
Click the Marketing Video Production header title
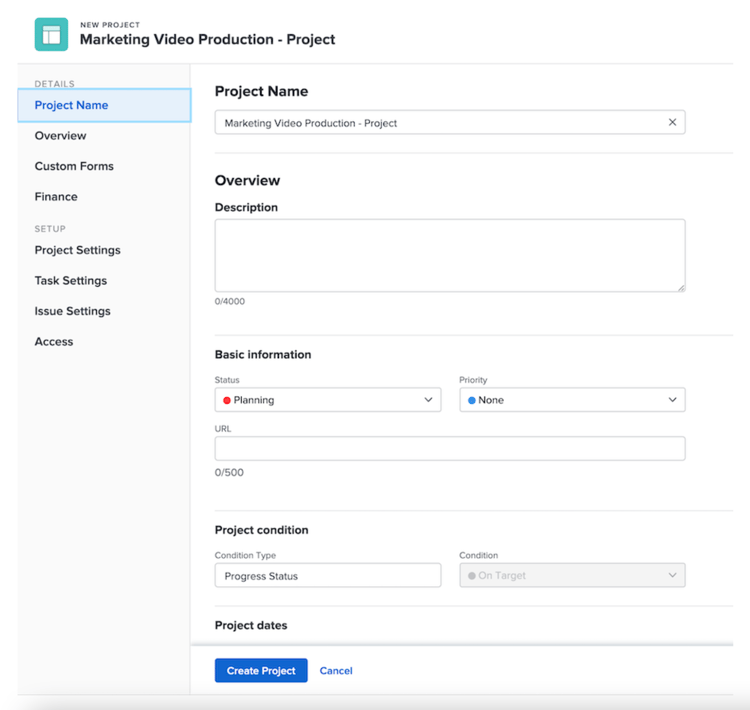pos(208,39)
